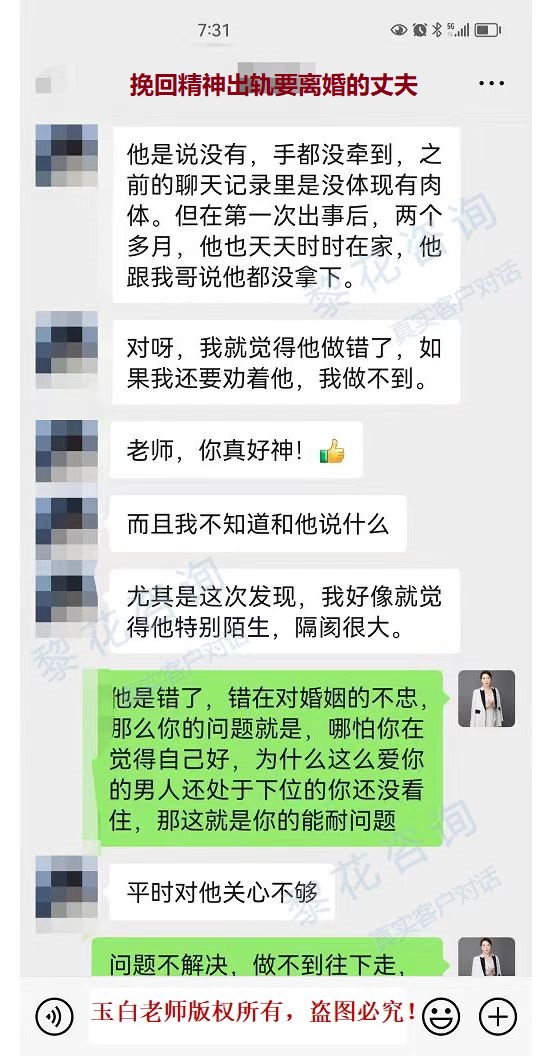Image resolution: width=542 pixels, height=1056 pixels.
Task: Tap the Bluetooth status icon
Action: click(x=436, y=30)
